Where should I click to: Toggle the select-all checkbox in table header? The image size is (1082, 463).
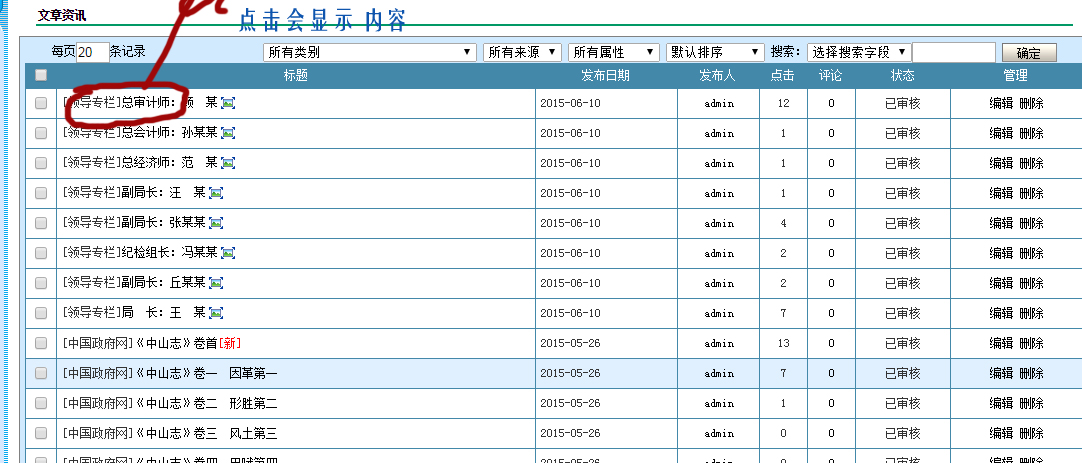[x=41, y=75]
